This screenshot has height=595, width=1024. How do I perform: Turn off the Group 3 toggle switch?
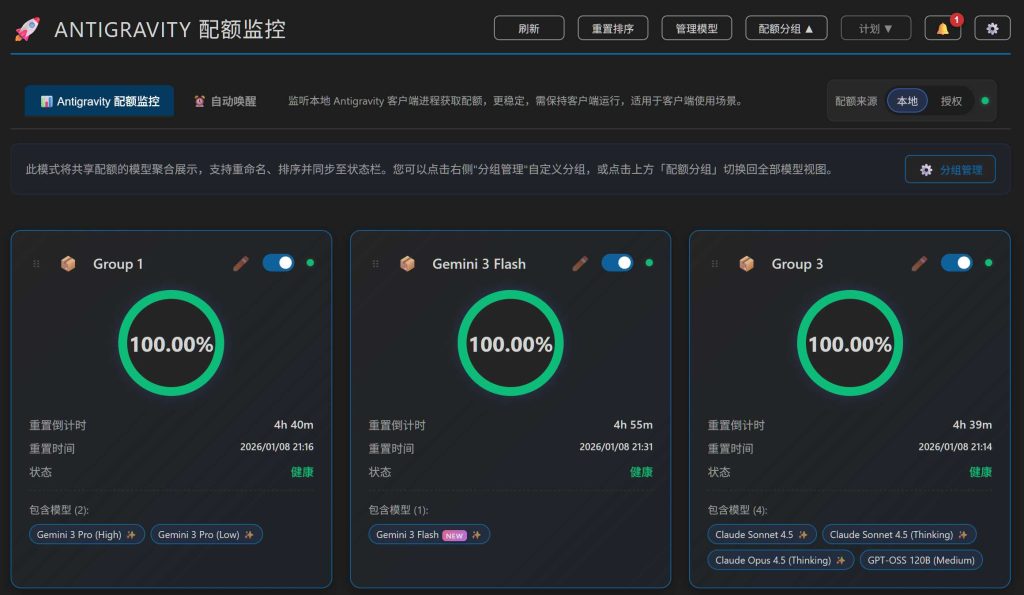(958, 262)
